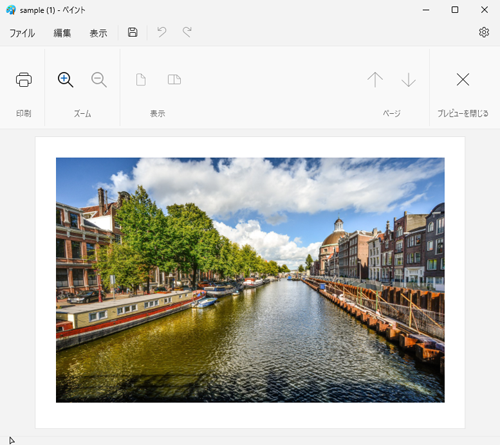The image size is (500, 445).
Task: Go to next page with down arrow
Action: (409, 80)
